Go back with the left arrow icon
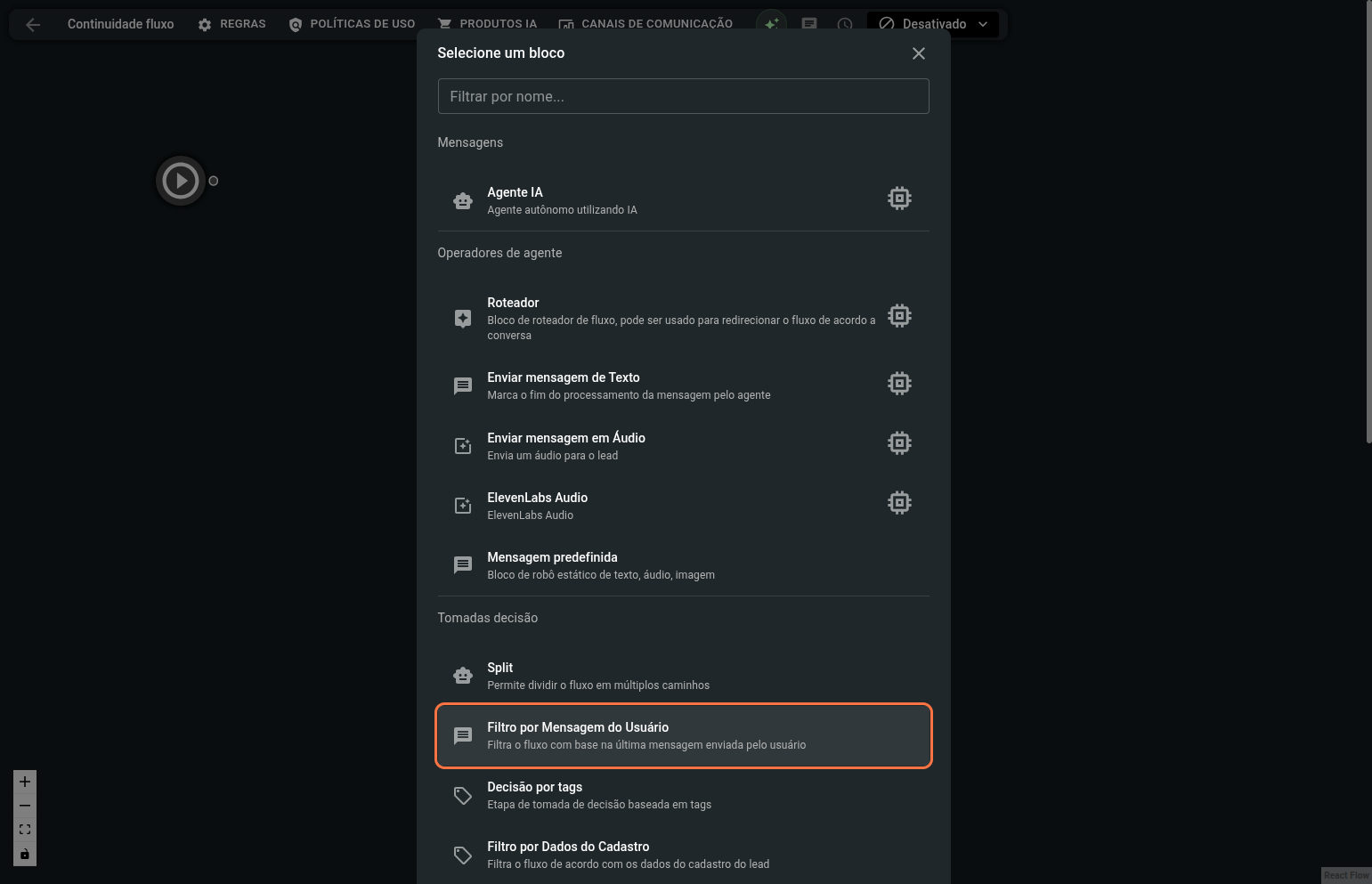This screenshot has height=884, width=1372. tap(33, 25)
